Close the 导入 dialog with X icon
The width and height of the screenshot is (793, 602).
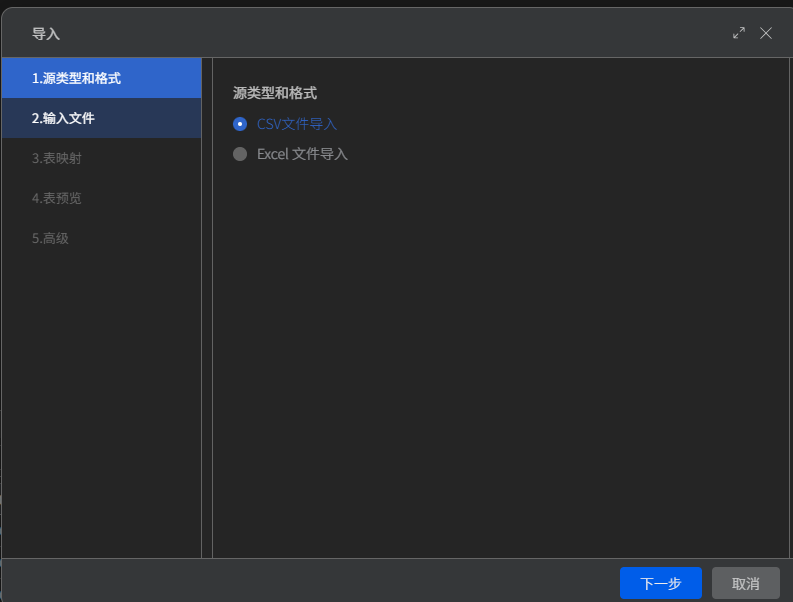(766, 33)
